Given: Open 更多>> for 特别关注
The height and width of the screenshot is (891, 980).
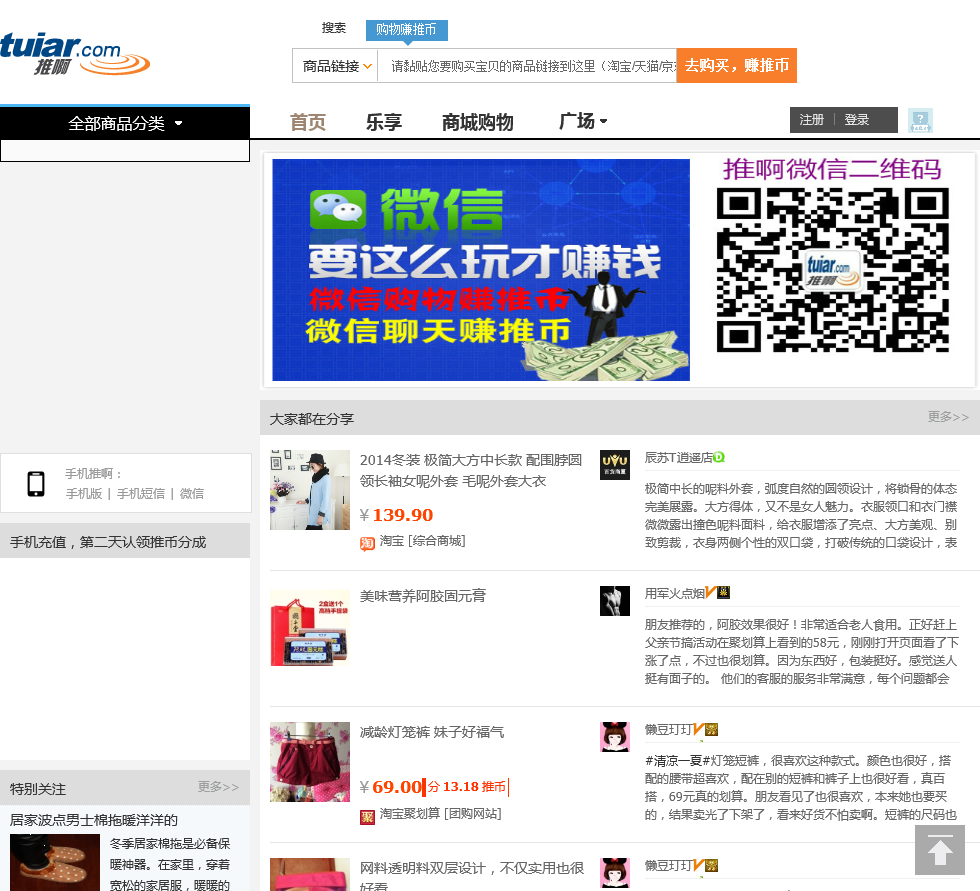Looking at the screenshot, I should (x=218, y=787).
